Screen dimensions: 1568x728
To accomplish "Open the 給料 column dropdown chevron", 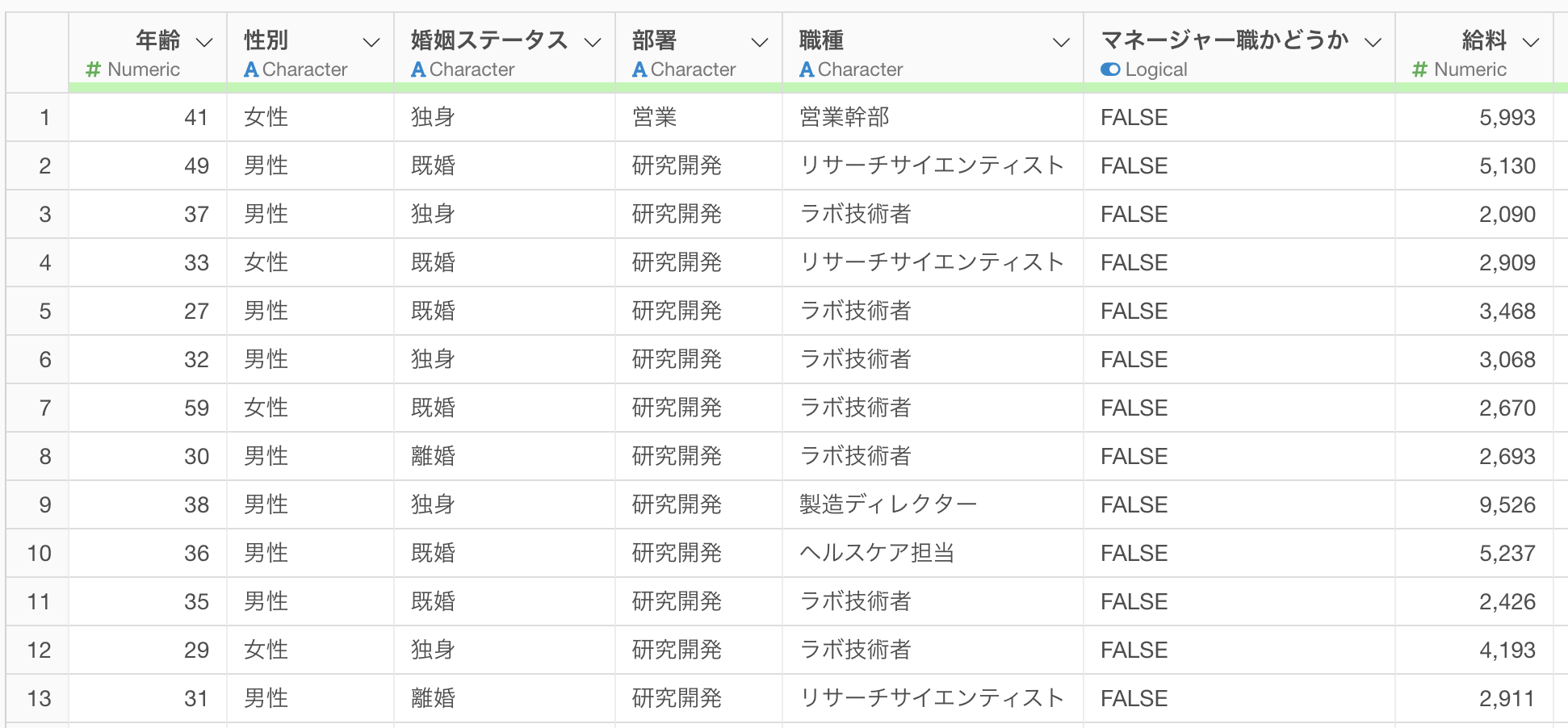I will click(x=1531, y=42).
